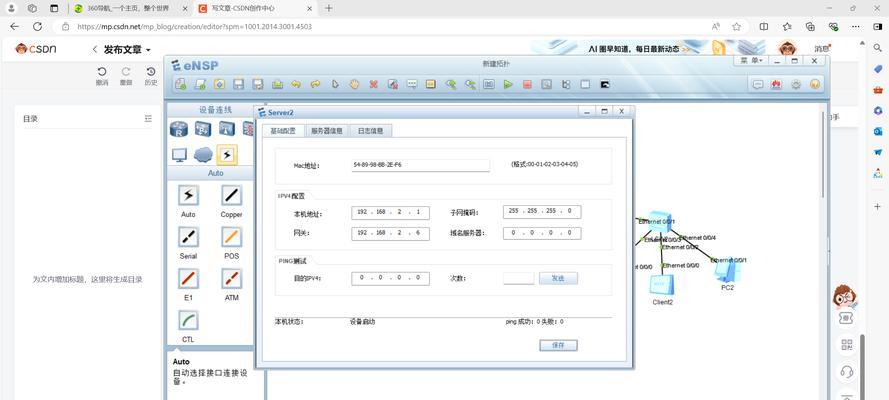Click the Print icon in eNSP toolbar
This screenshot has height=400, width=889.
point(277,84)
